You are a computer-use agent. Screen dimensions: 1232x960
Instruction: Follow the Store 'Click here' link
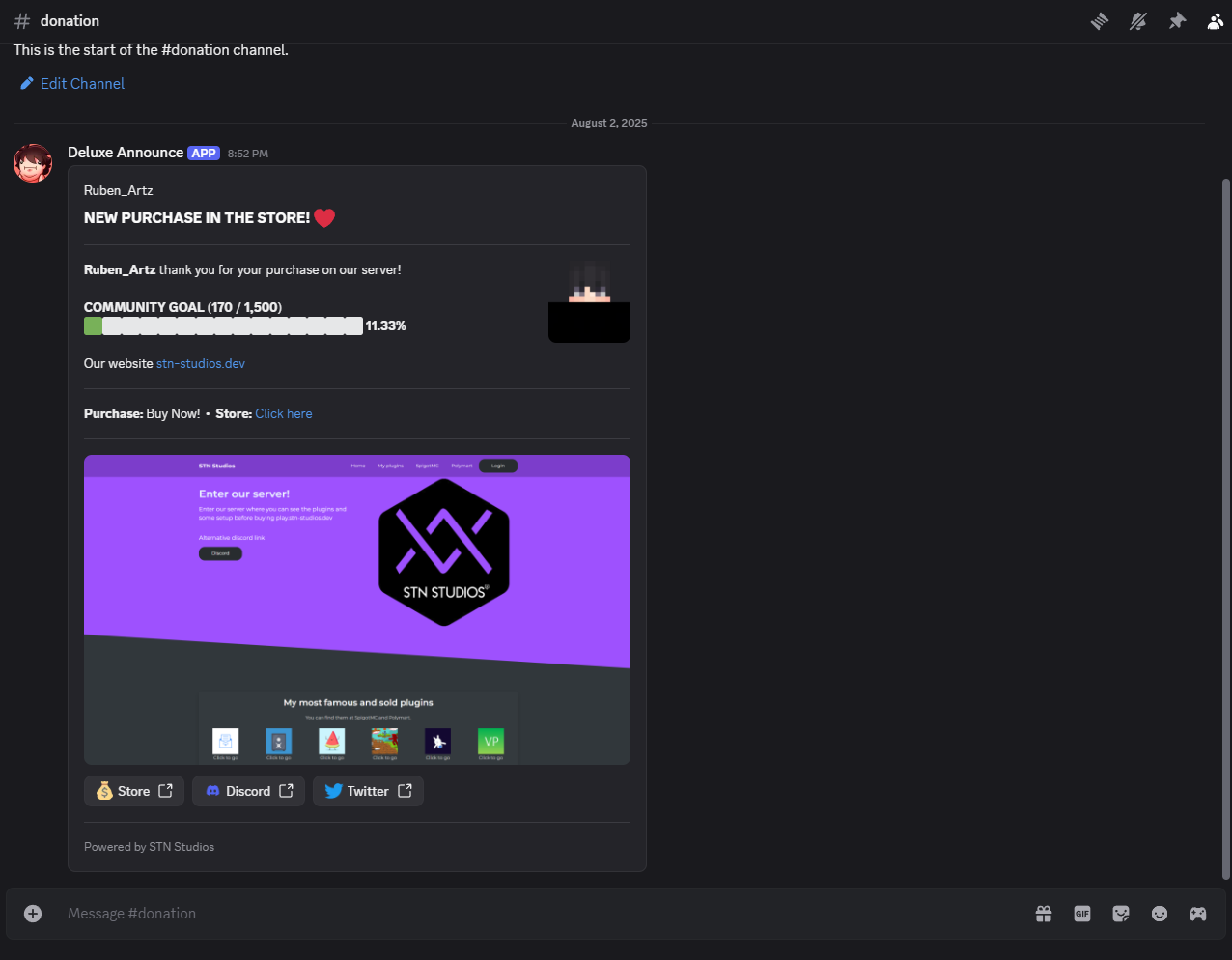pyautogui.click(x=284, y=414)
